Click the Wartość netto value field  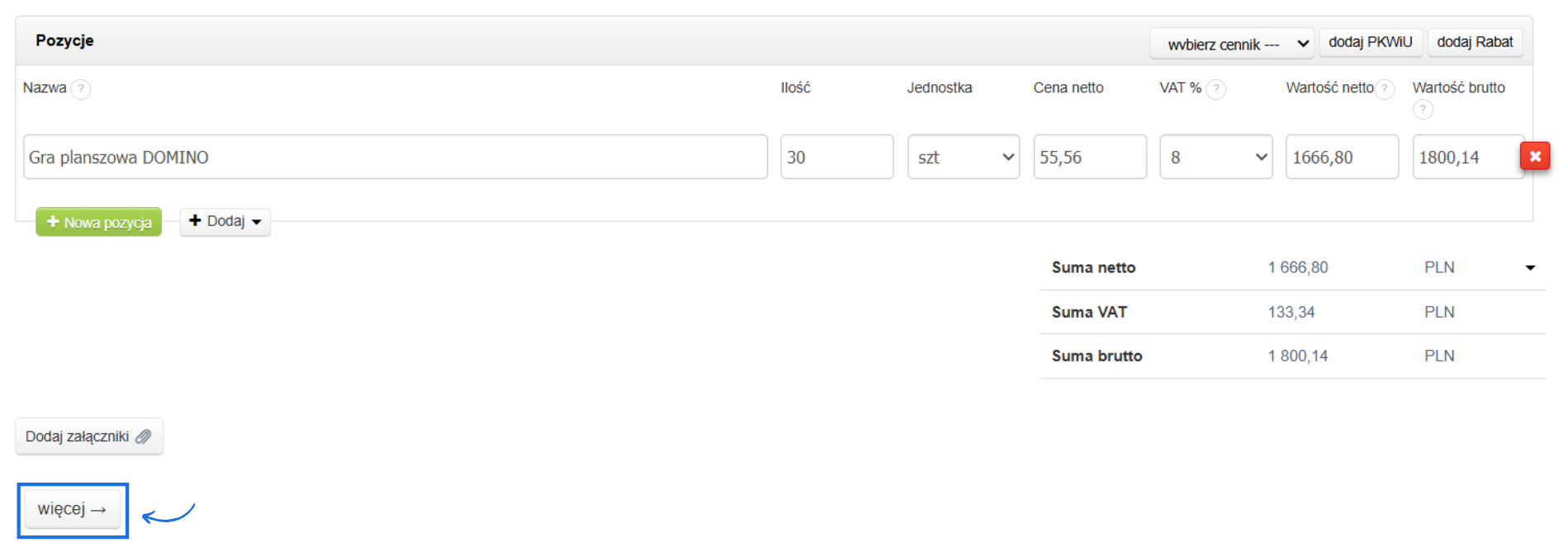point(1342,157)
